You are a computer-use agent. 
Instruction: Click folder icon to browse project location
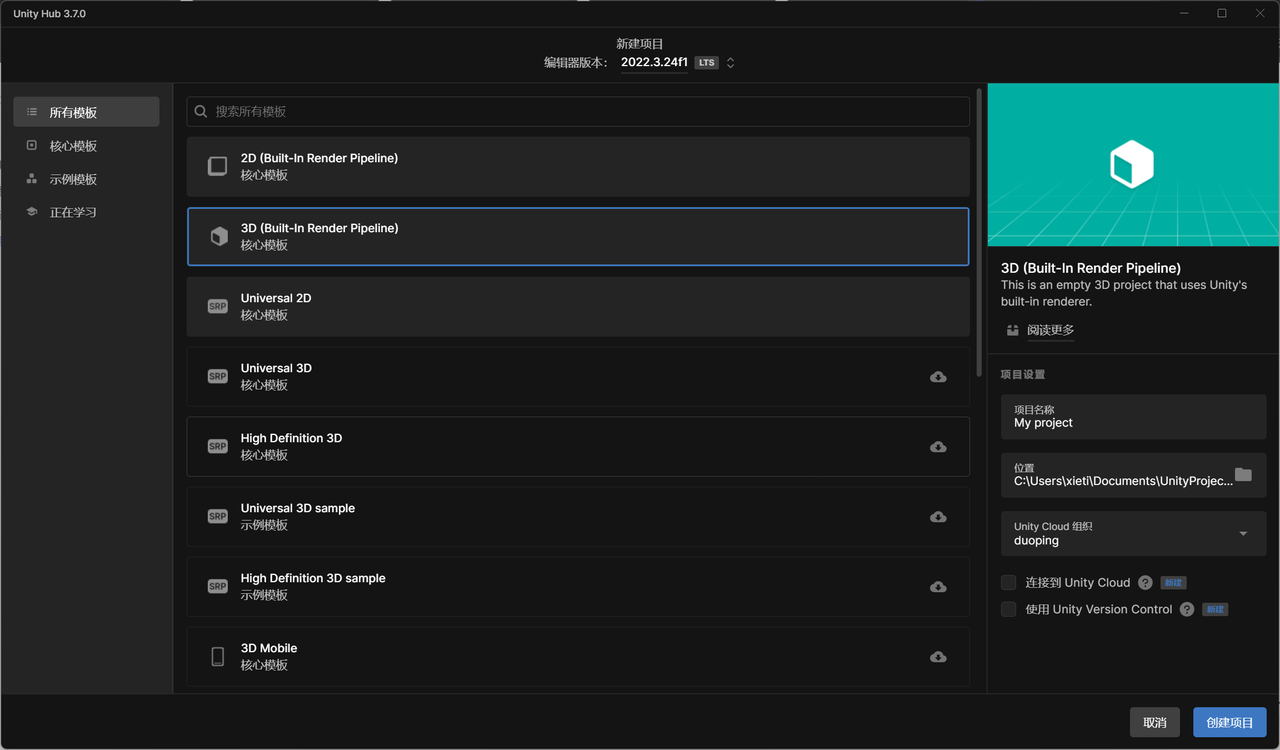pos(1243,475)
